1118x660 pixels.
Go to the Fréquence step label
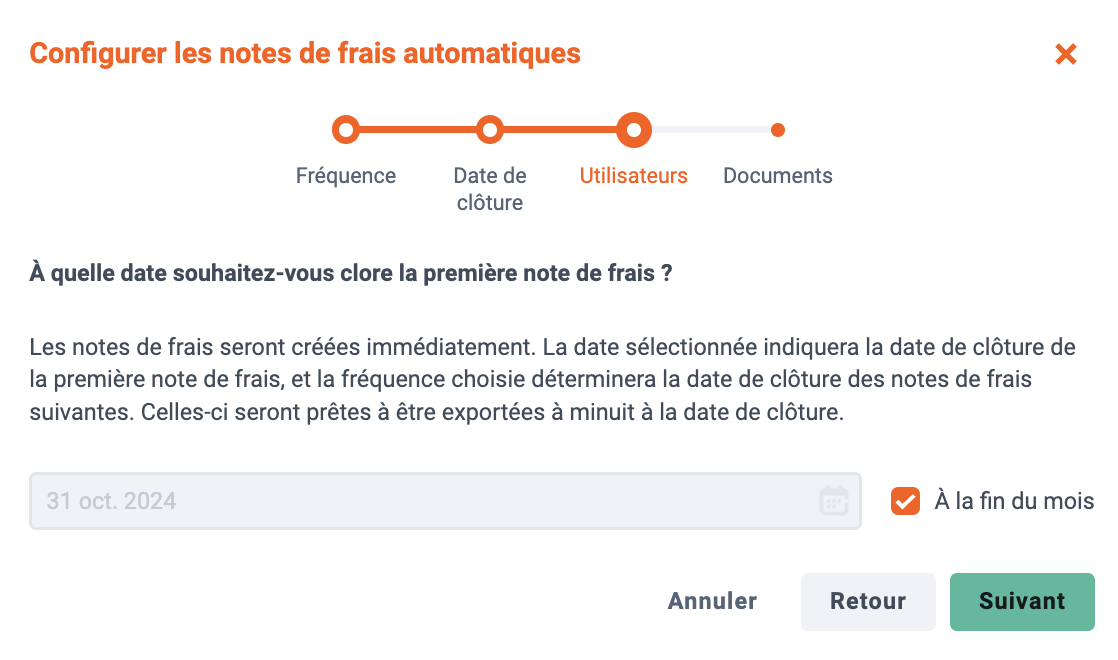click(x=346, y=175)
